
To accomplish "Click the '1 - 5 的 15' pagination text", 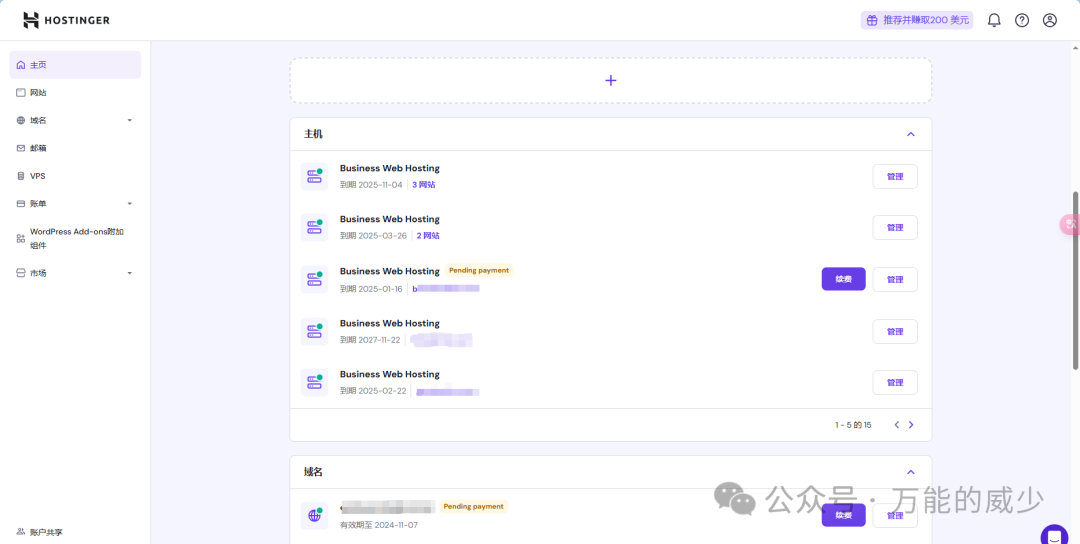I will click(853, 425).
